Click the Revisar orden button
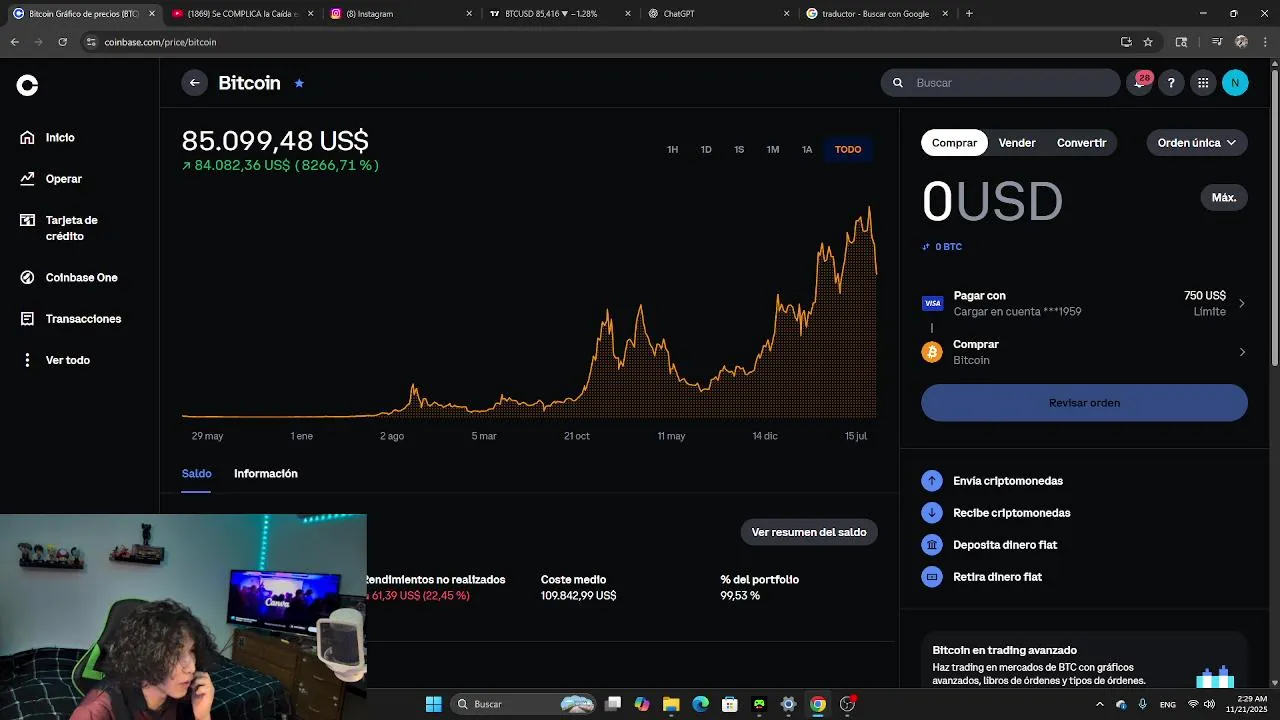 tap(1084, 403)
